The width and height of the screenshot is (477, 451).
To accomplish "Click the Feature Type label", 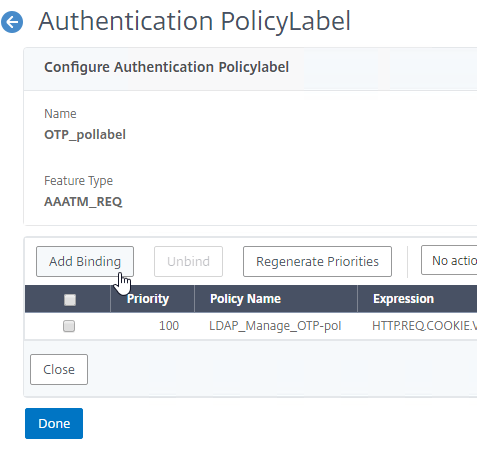I will click(79, 181).
